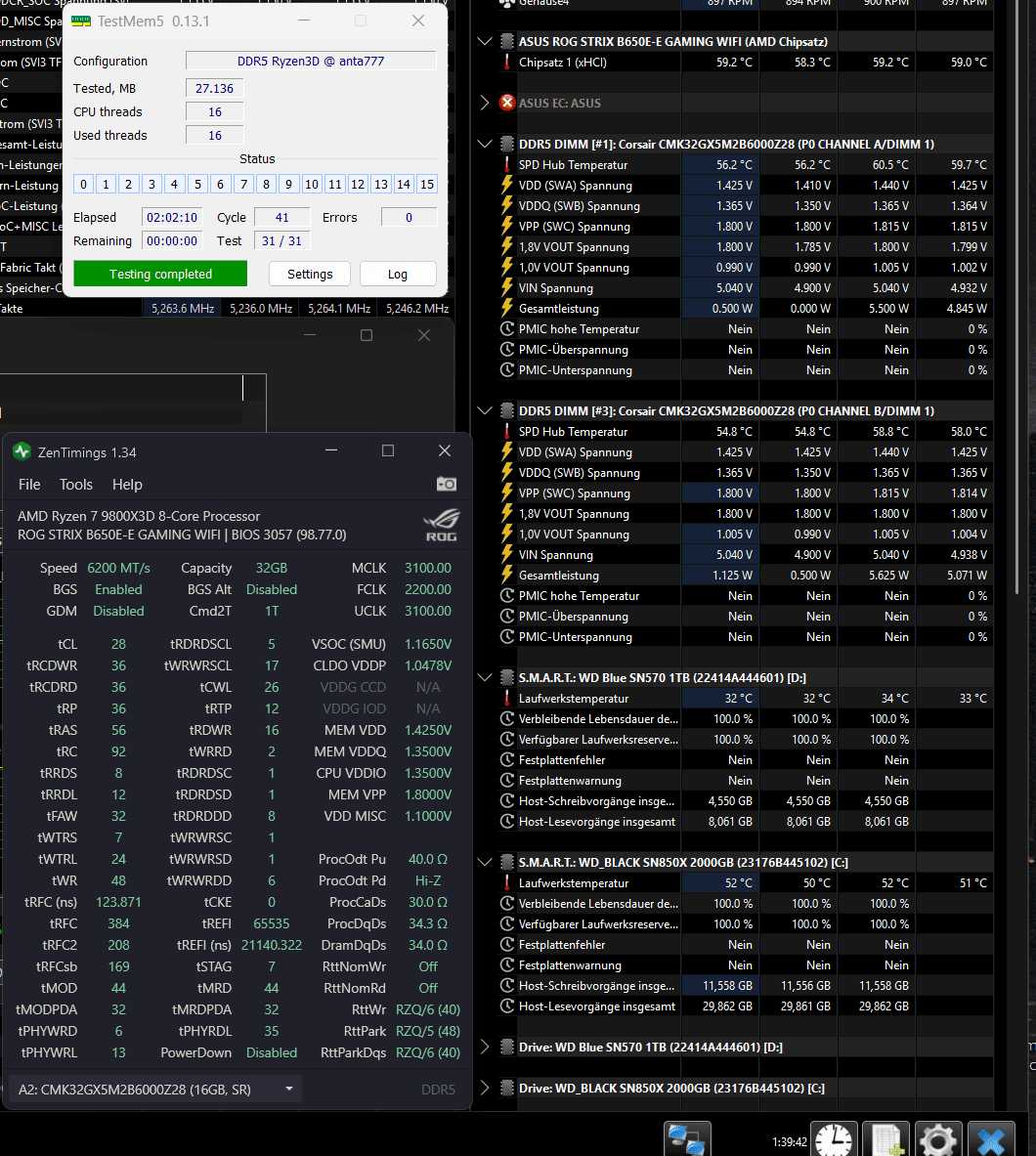Screen dimensions: 1036x1156
Task: Click chip icon of S.M.A.R.T. WD_BLACK SN850X group
Action: click(506, 862)
